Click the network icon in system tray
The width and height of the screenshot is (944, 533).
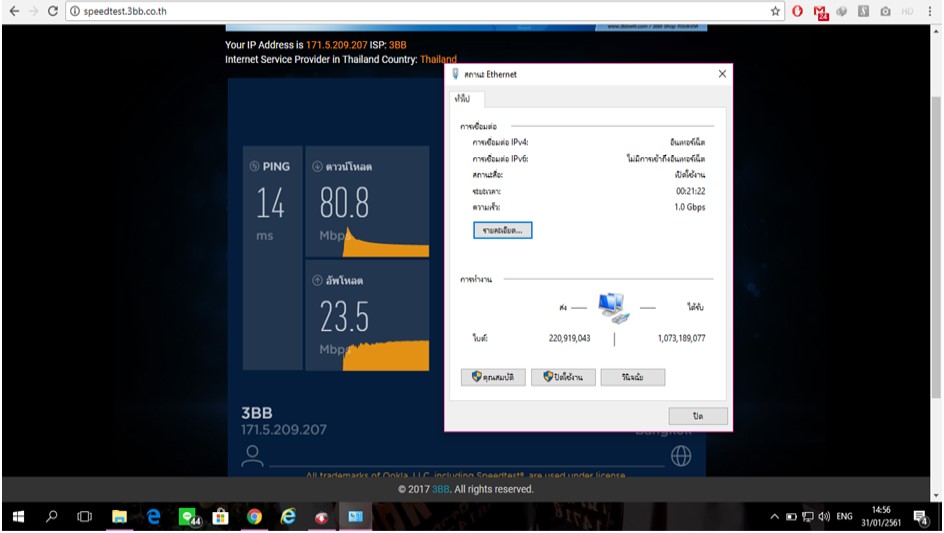point(808,517)
